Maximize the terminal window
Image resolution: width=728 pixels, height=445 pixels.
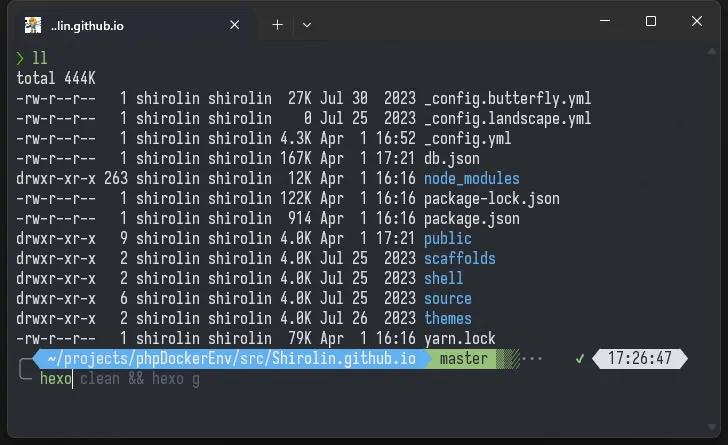point(651,21)
